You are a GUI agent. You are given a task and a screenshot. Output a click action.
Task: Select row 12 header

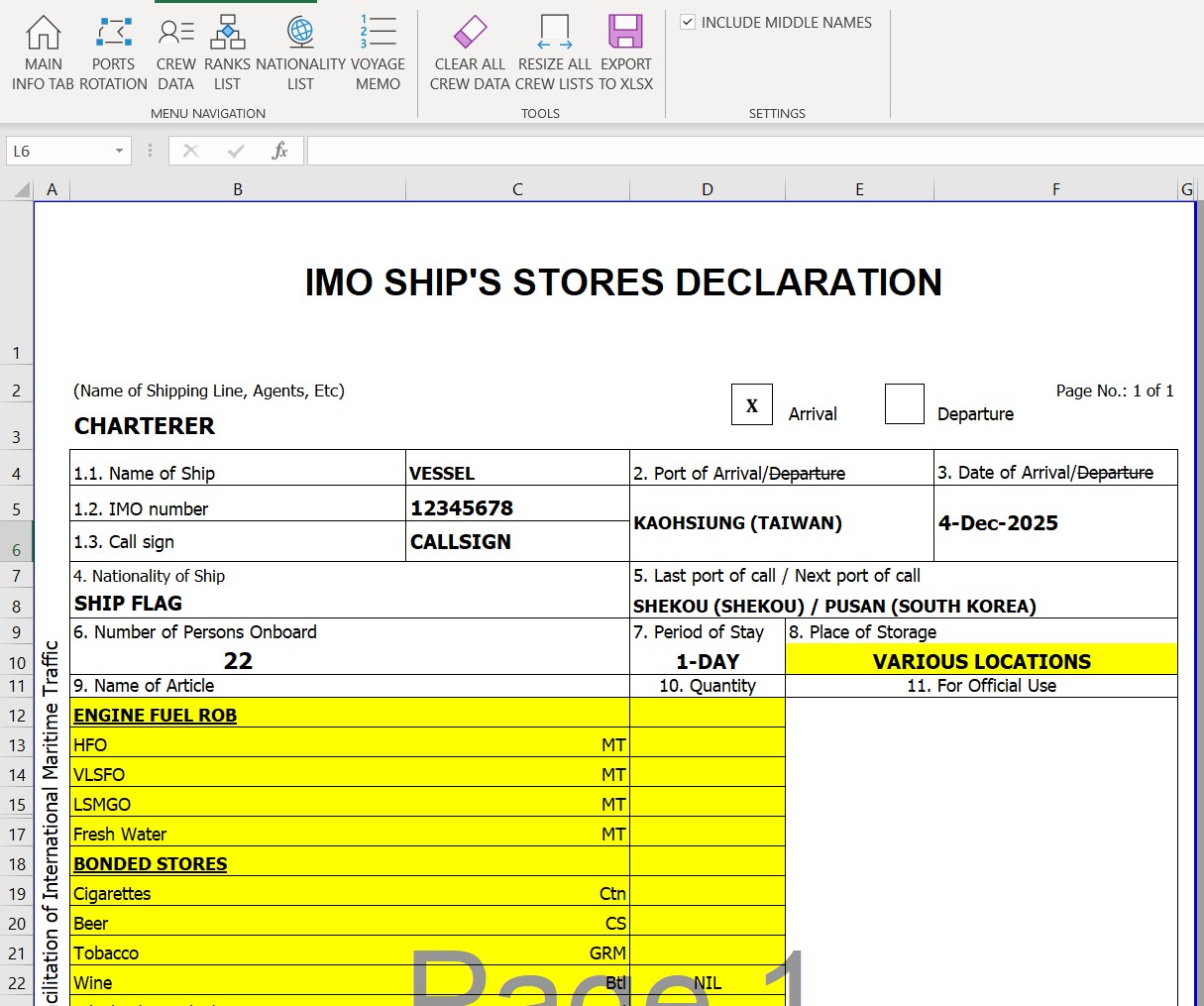pyautogui.click(x=17, y=714)
